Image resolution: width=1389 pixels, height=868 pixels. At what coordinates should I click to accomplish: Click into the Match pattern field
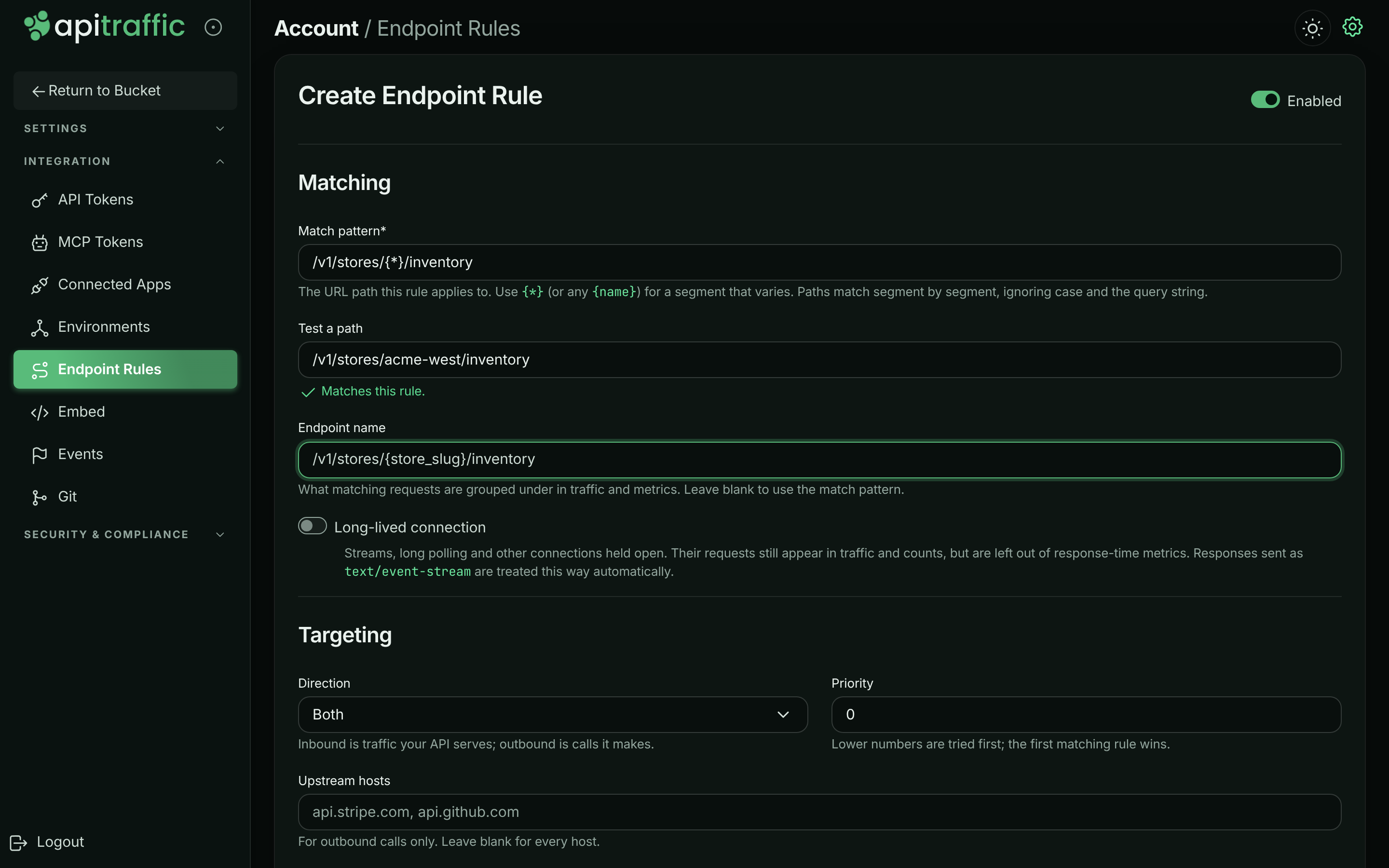[819, 262]
